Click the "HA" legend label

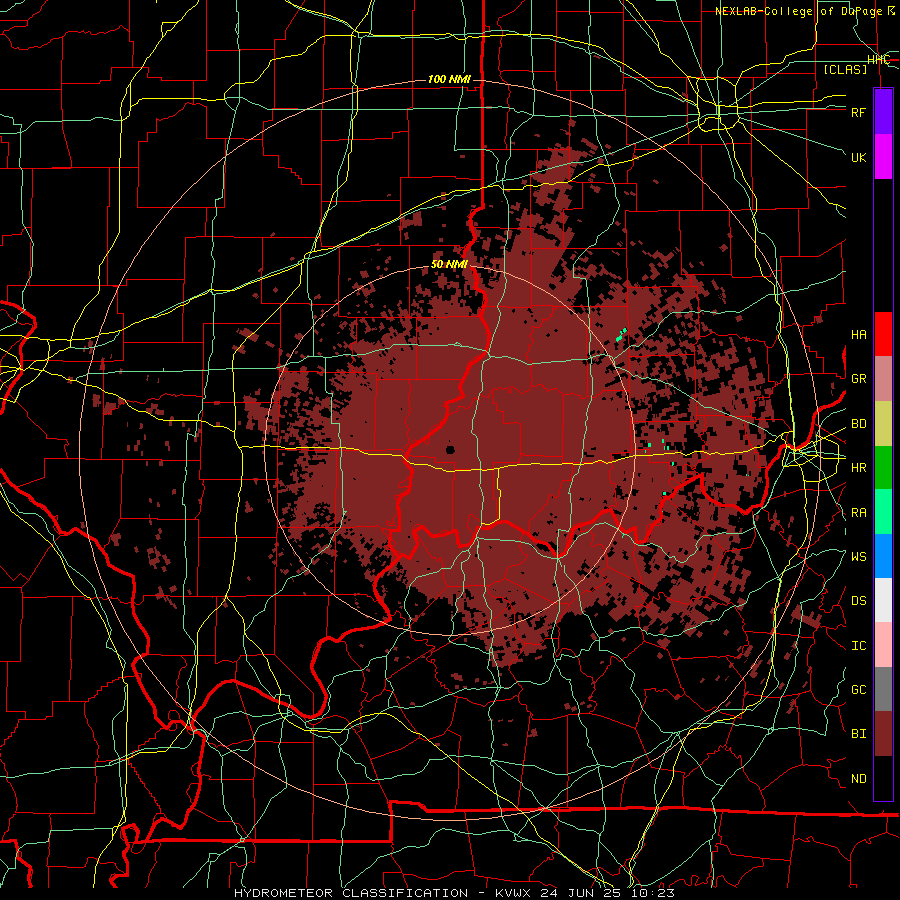(859, 335)
